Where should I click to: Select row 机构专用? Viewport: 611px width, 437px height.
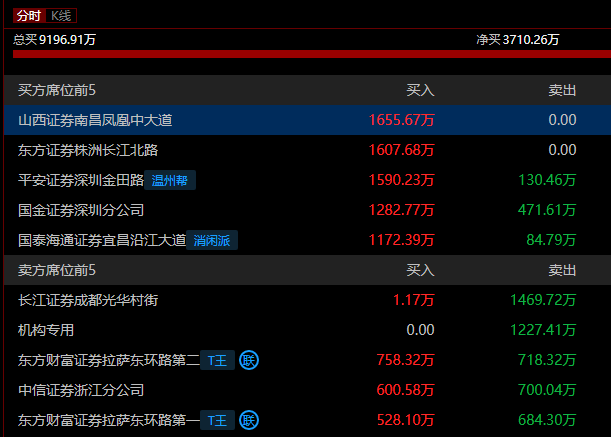click(307, 330)
